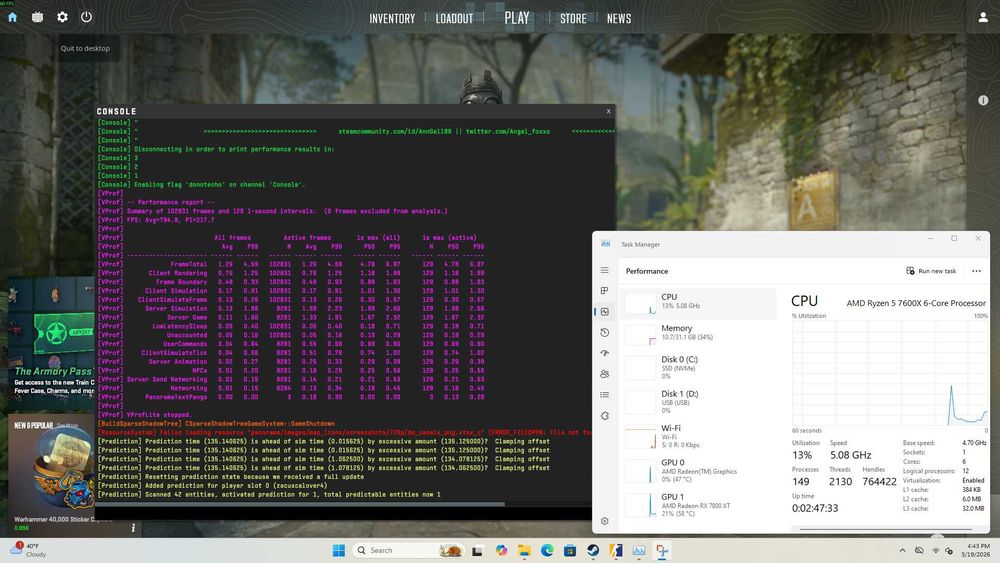Open Task Manager Performance page icon
This screenshot has height=563, width=1000.
(x=605, y=312)
